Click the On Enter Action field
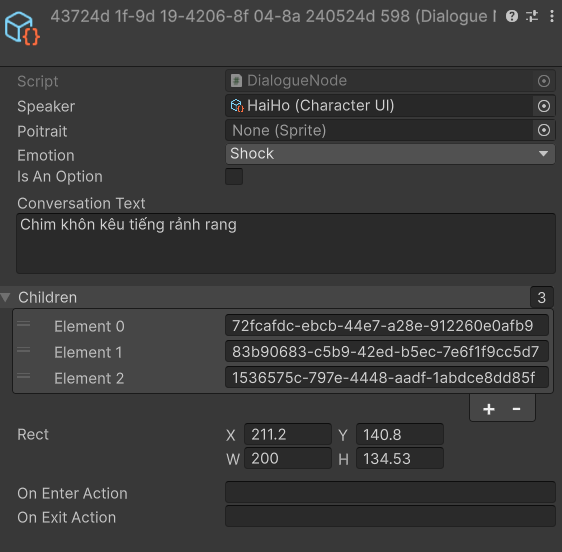The height and width of the screenshot is (552, 562). pyautogui.click(x=390, y=492)
